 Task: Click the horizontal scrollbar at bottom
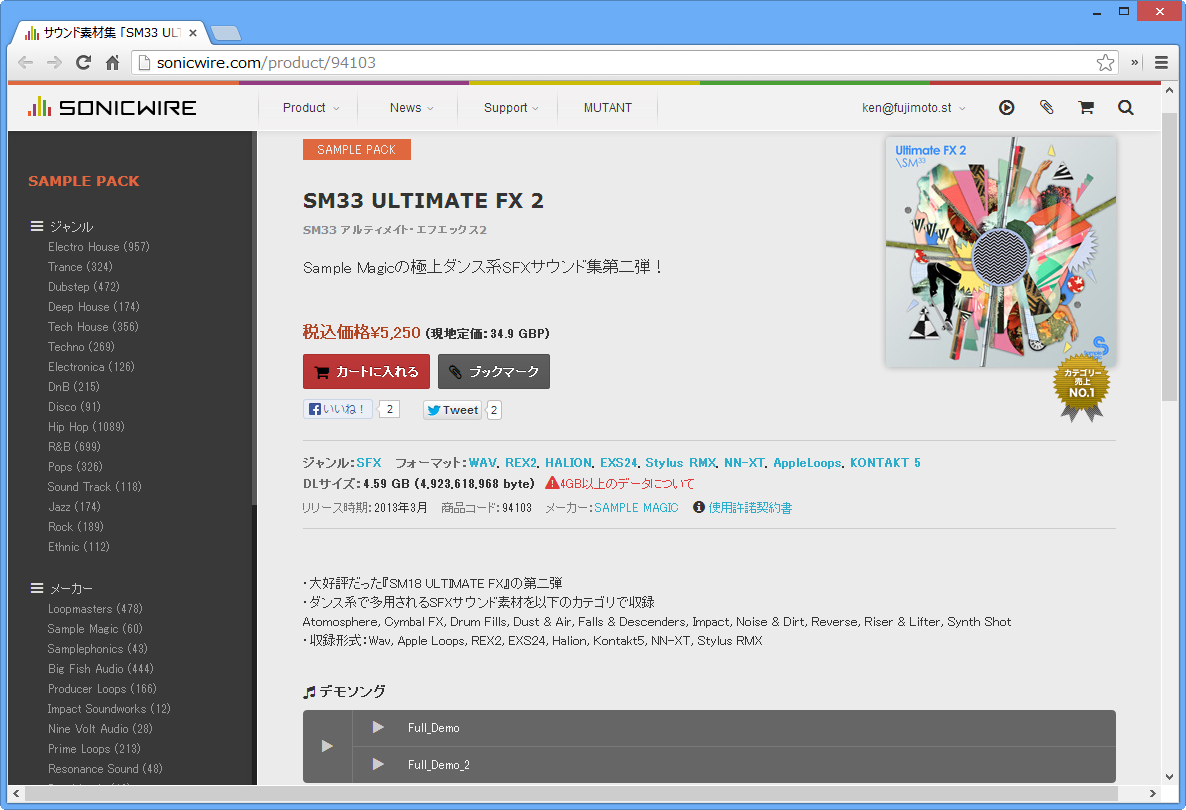point(572,793)
